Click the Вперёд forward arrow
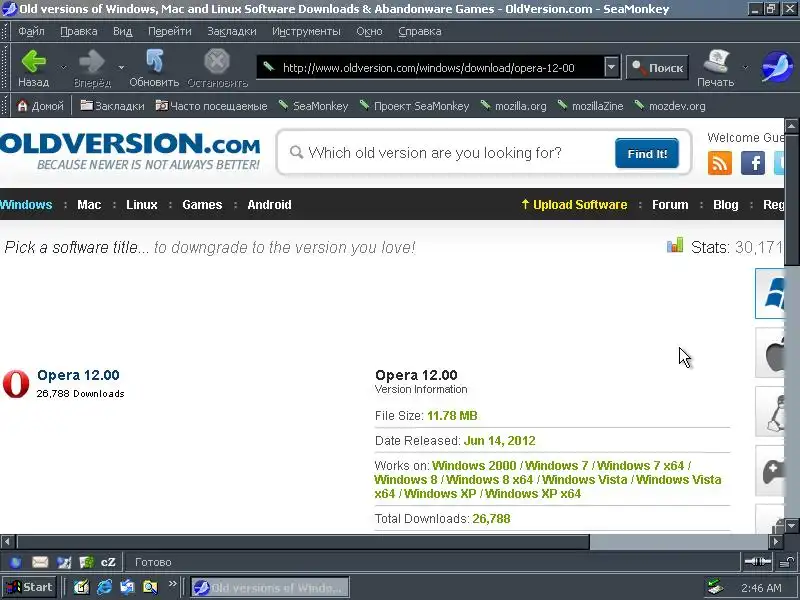The height and width of the screenshot is (600, 800). 92,68
